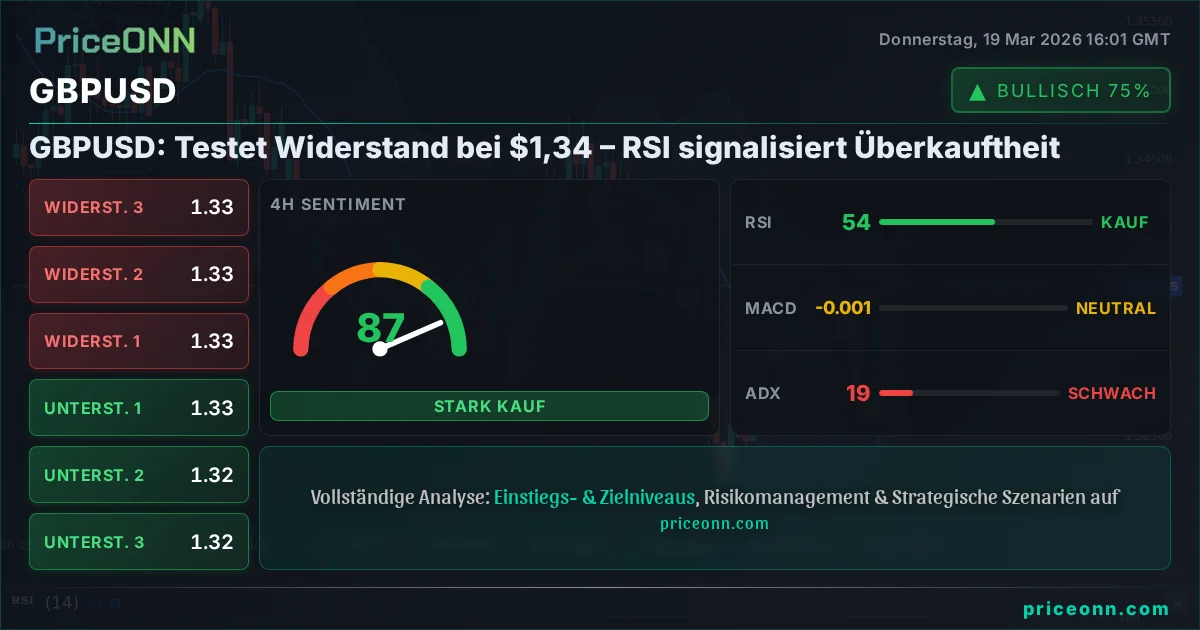Select the WIDERST. 3 resistance level
Screen dimensions: 1200x630
(x=139, y=207)
